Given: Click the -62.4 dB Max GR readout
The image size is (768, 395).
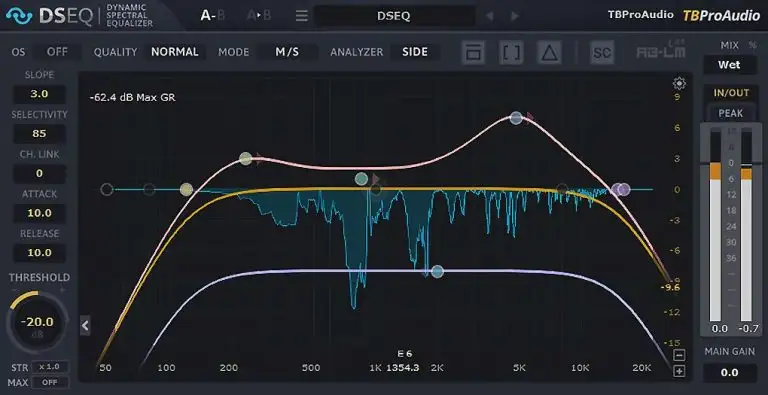Looking at the screenshot, I should click(132, 98).
